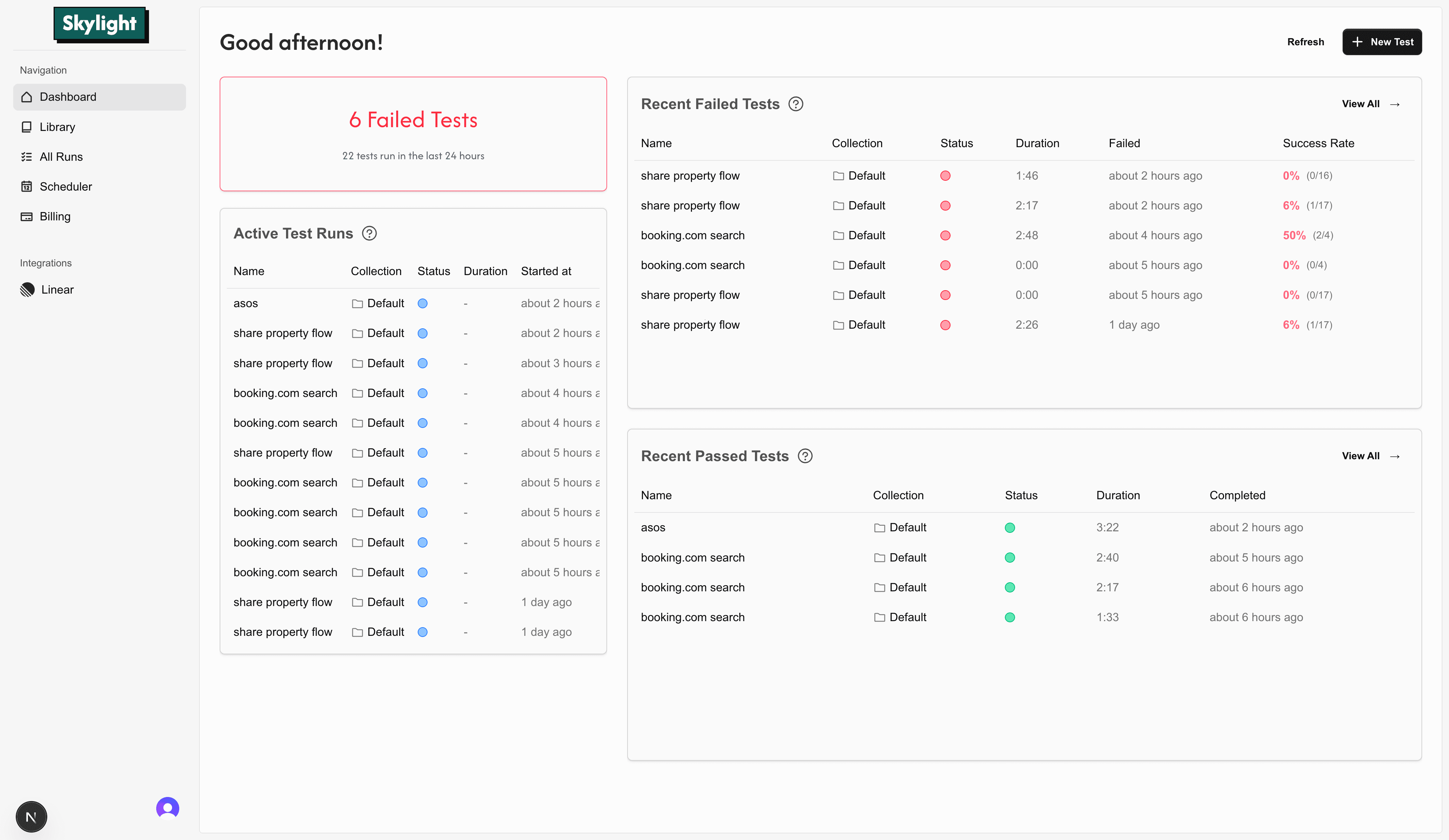Open All Runs page
This screenshot has width=1449, height=840.
click(x=100, y=157)
